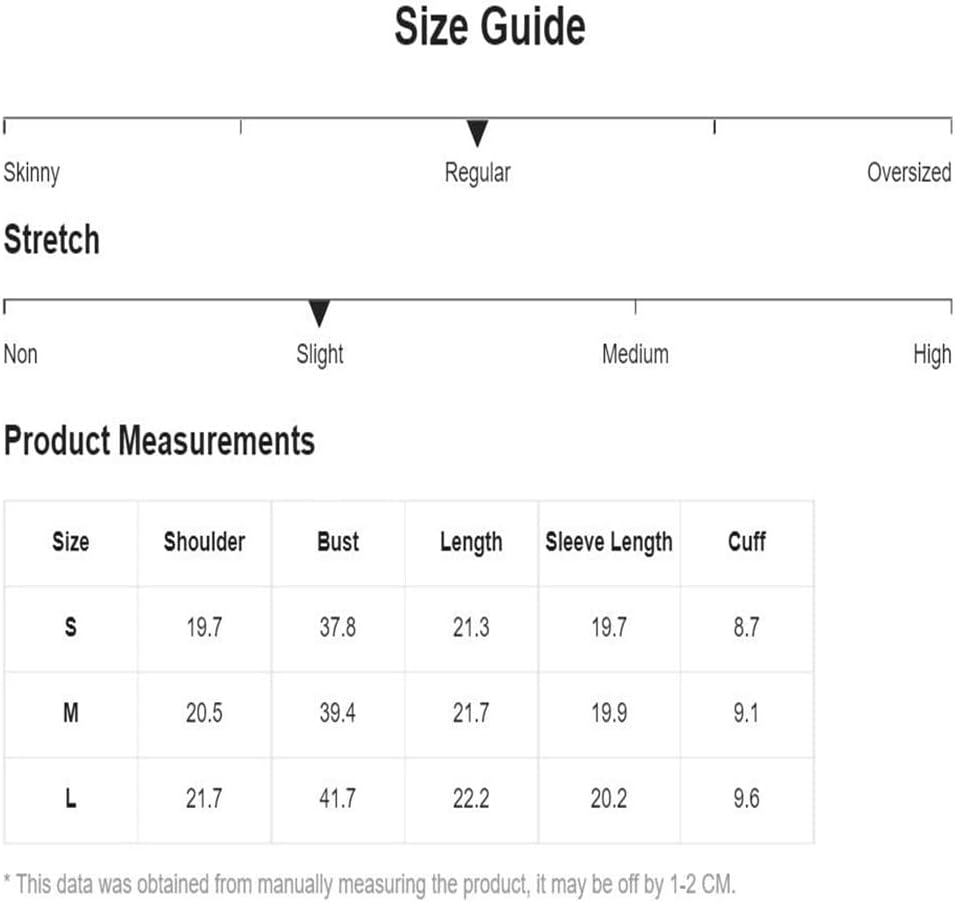Click the Regular fit label
This screenshot has width=955, height=902.
[478, 173]
